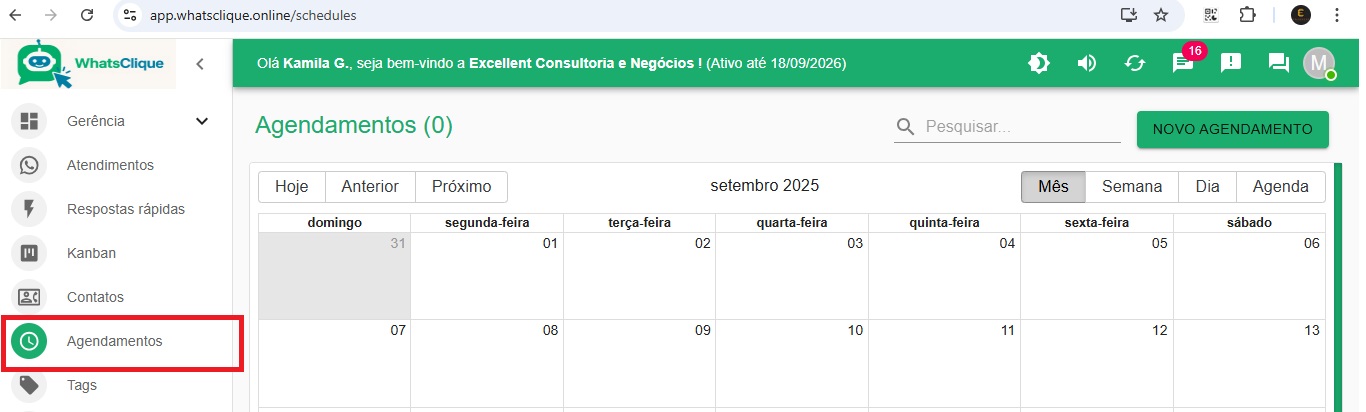
Task: Go to Respostas rápidas
Action: pos(125,209)
